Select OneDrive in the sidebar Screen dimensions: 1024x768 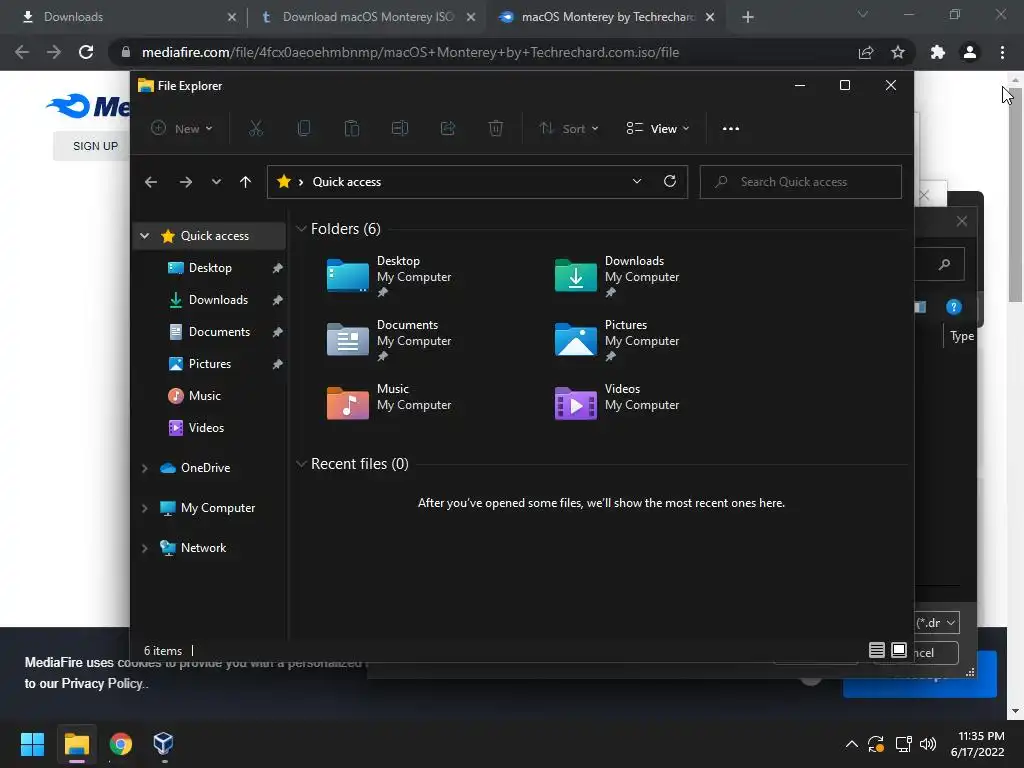(205, 468)
